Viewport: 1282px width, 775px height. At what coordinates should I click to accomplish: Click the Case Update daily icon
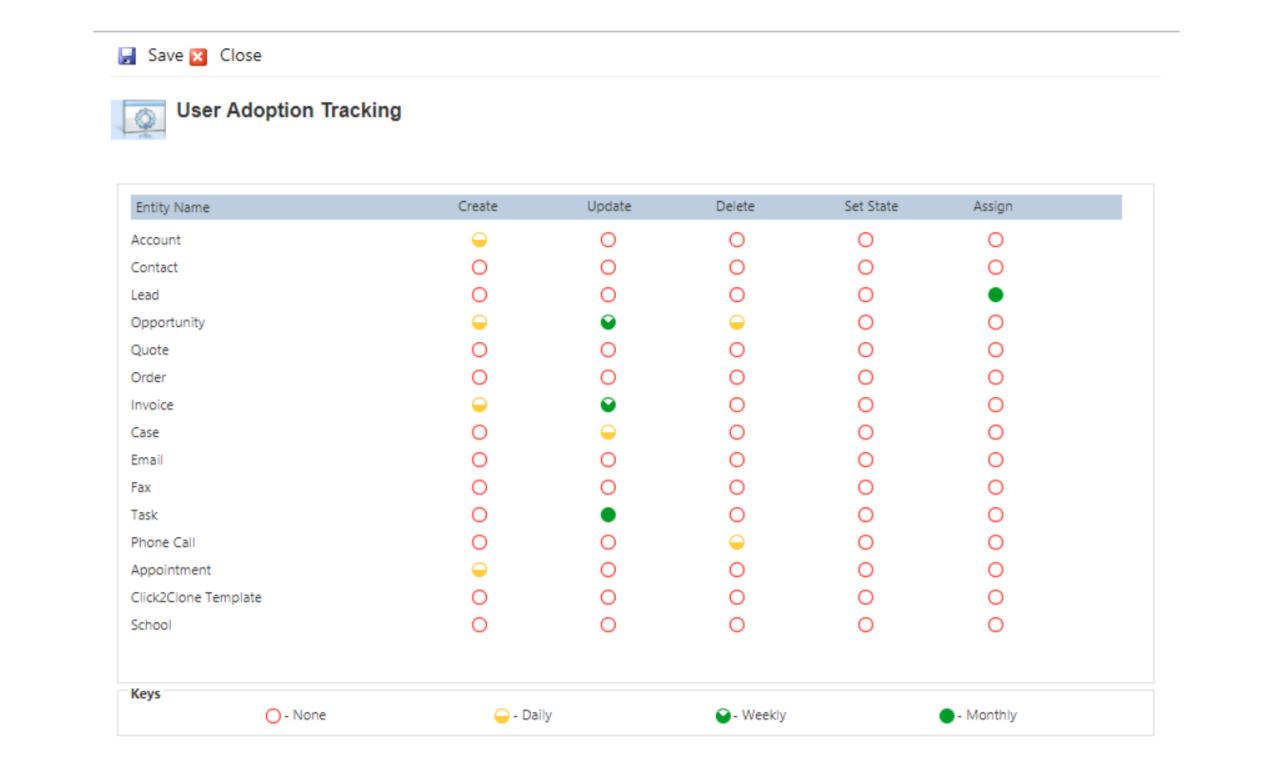pyautogui.click(x=608, y=433)
